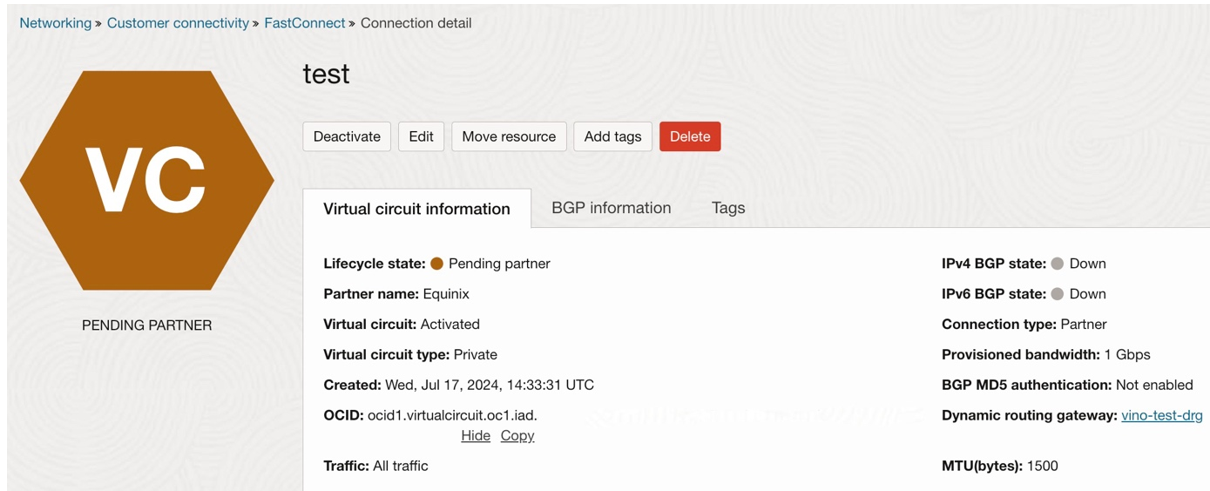The width and height of the screenshot is (1210, 491).
Task: Click the VC hexagon resource icon
Action: point(147,181)
